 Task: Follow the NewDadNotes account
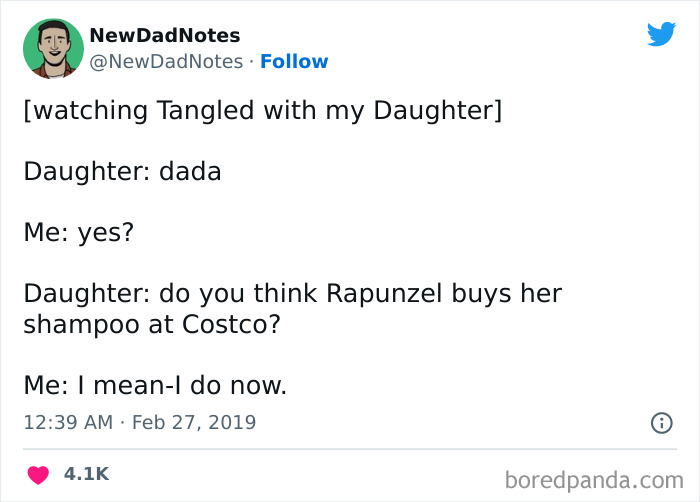click(x=294, y=61)
